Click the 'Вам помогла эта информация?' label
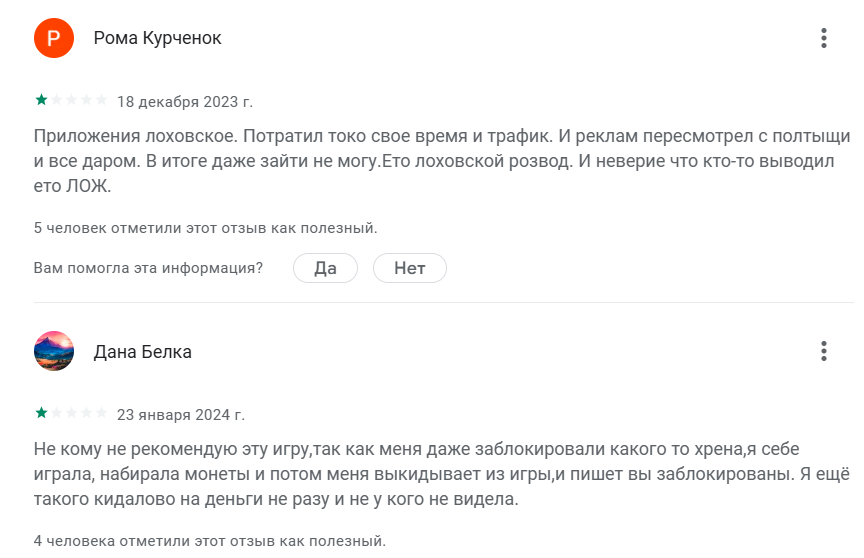The width and height of the screenshot is (864, 558). [x=148, y=268]
